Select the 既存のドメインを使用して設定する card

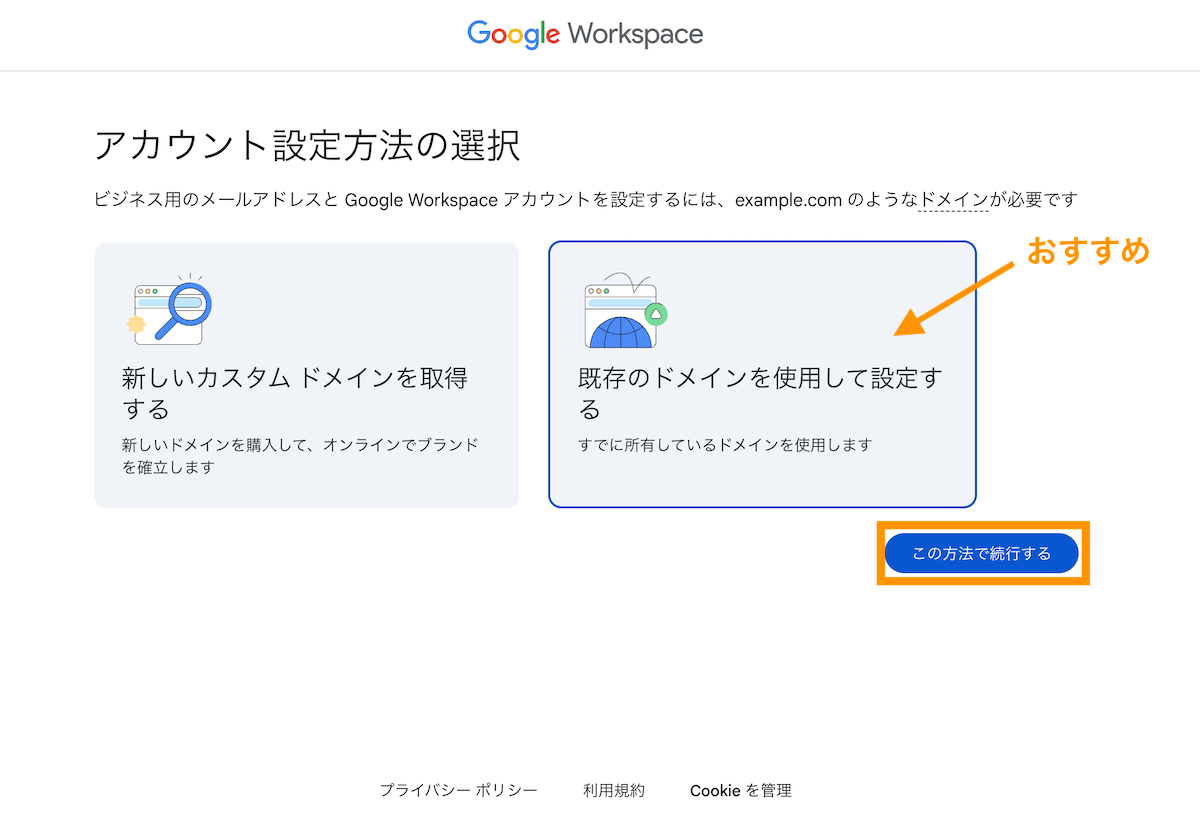[762, 375]
